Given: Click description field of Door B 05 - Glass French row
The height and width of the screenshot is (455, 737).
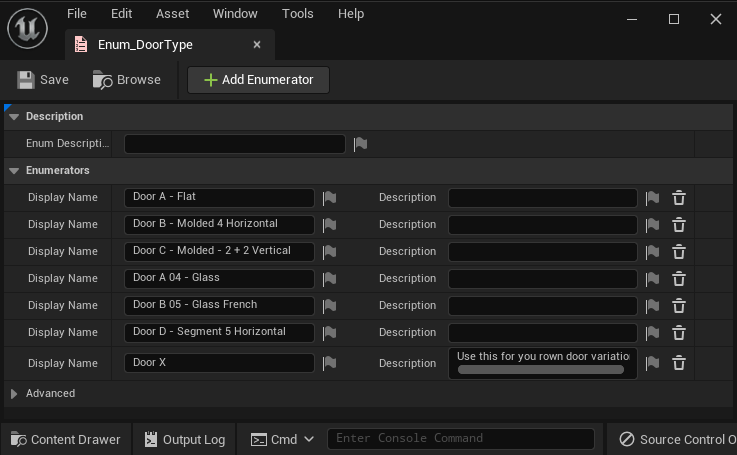Looking at the screenshot, I should [x=543, y=306].
